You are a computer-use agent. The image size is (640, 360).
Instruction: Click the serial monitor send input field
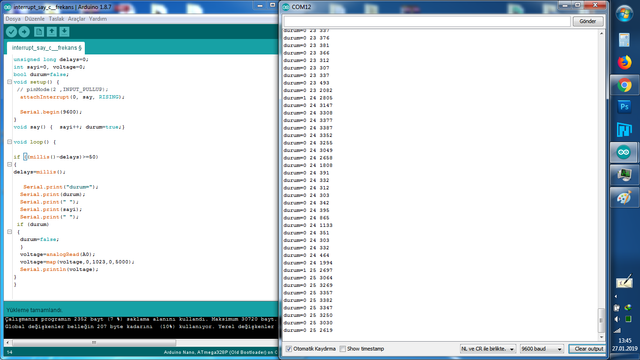coord(427,21)
